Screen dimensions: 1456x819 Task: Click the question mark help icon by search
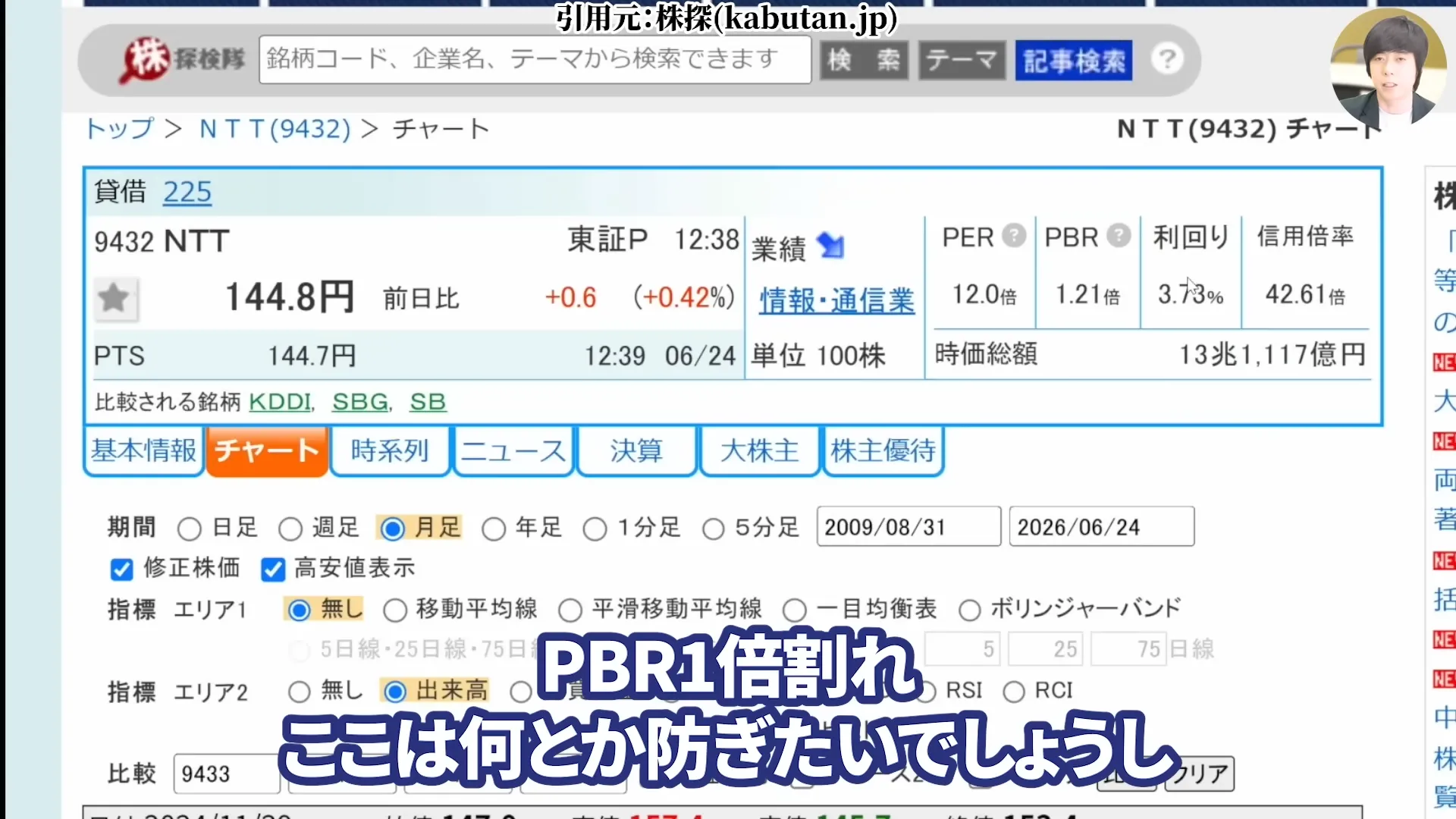pos(1167,59)
